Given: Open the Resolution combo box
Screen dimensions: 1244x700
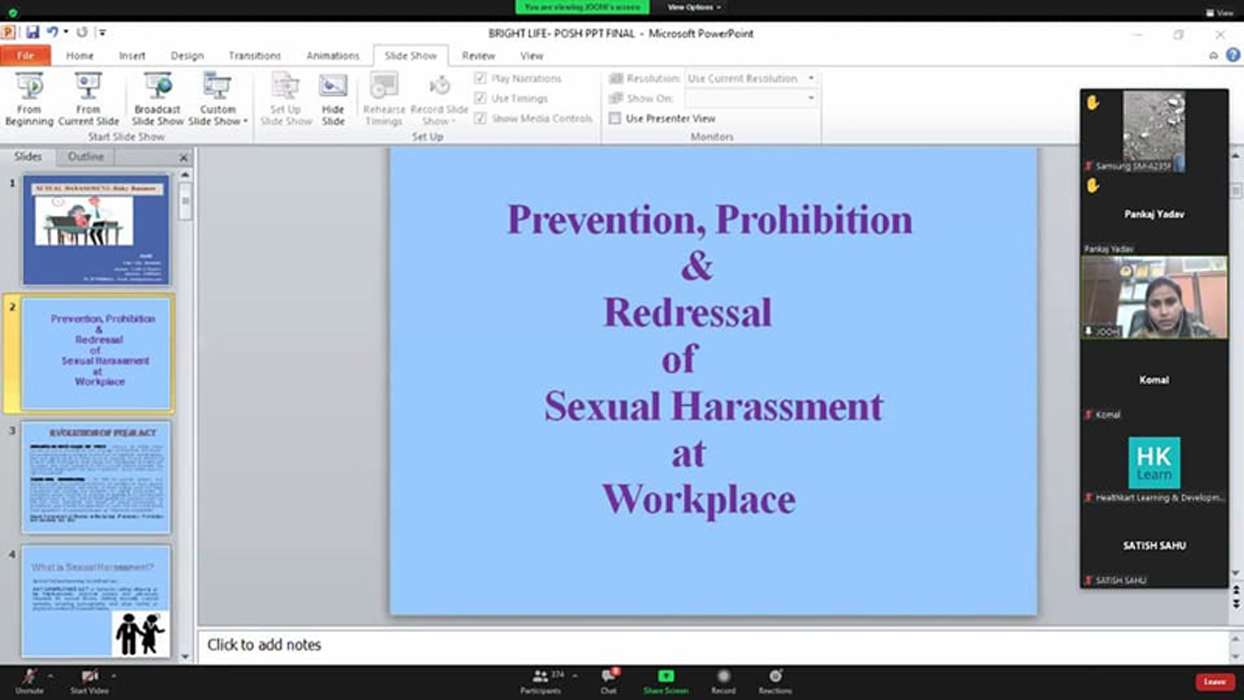Looking at the screenshot, I should click(x=751, y=78).
